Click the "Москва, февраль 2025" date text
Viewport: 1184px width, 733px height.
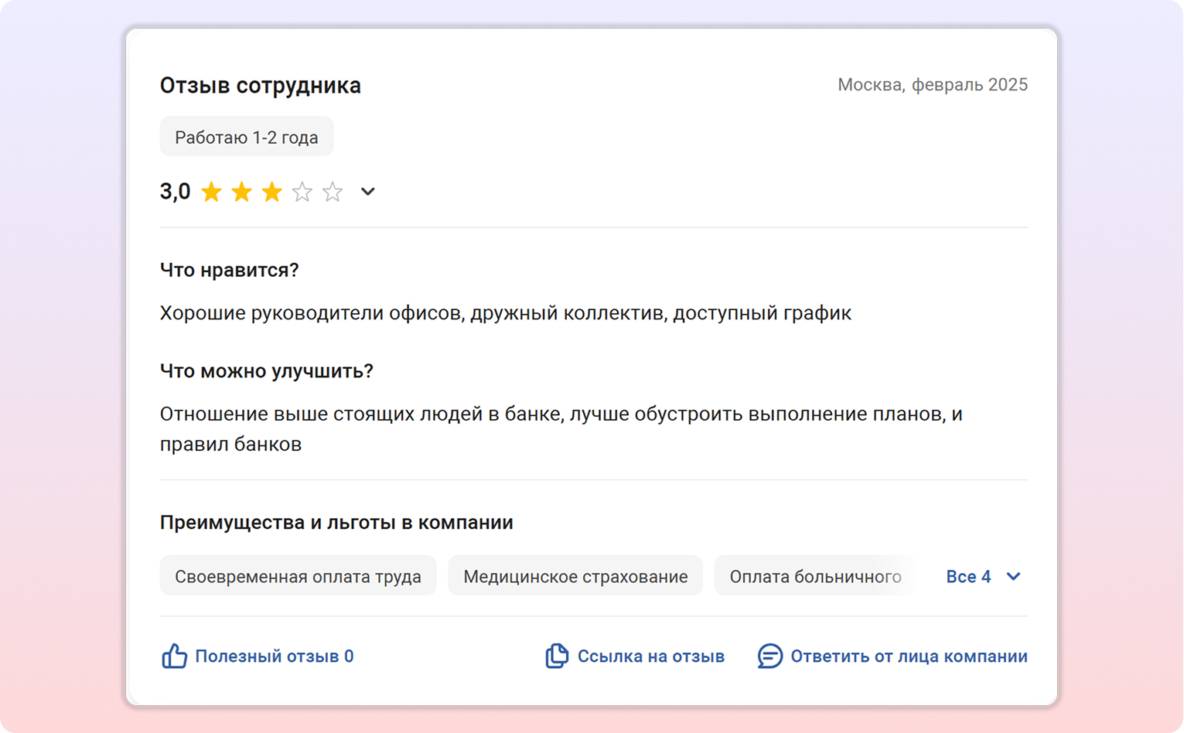[x=932, y=85]
